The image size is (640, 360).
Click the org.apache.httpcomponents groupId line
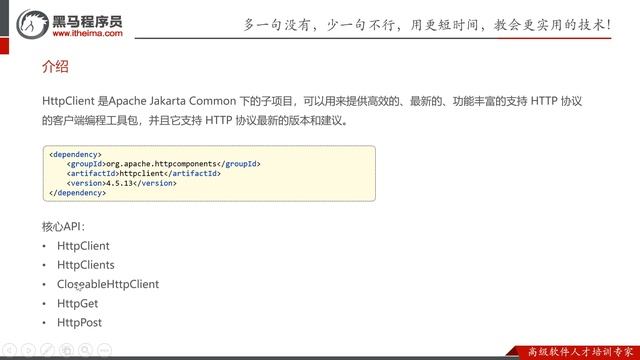point(164,164)
